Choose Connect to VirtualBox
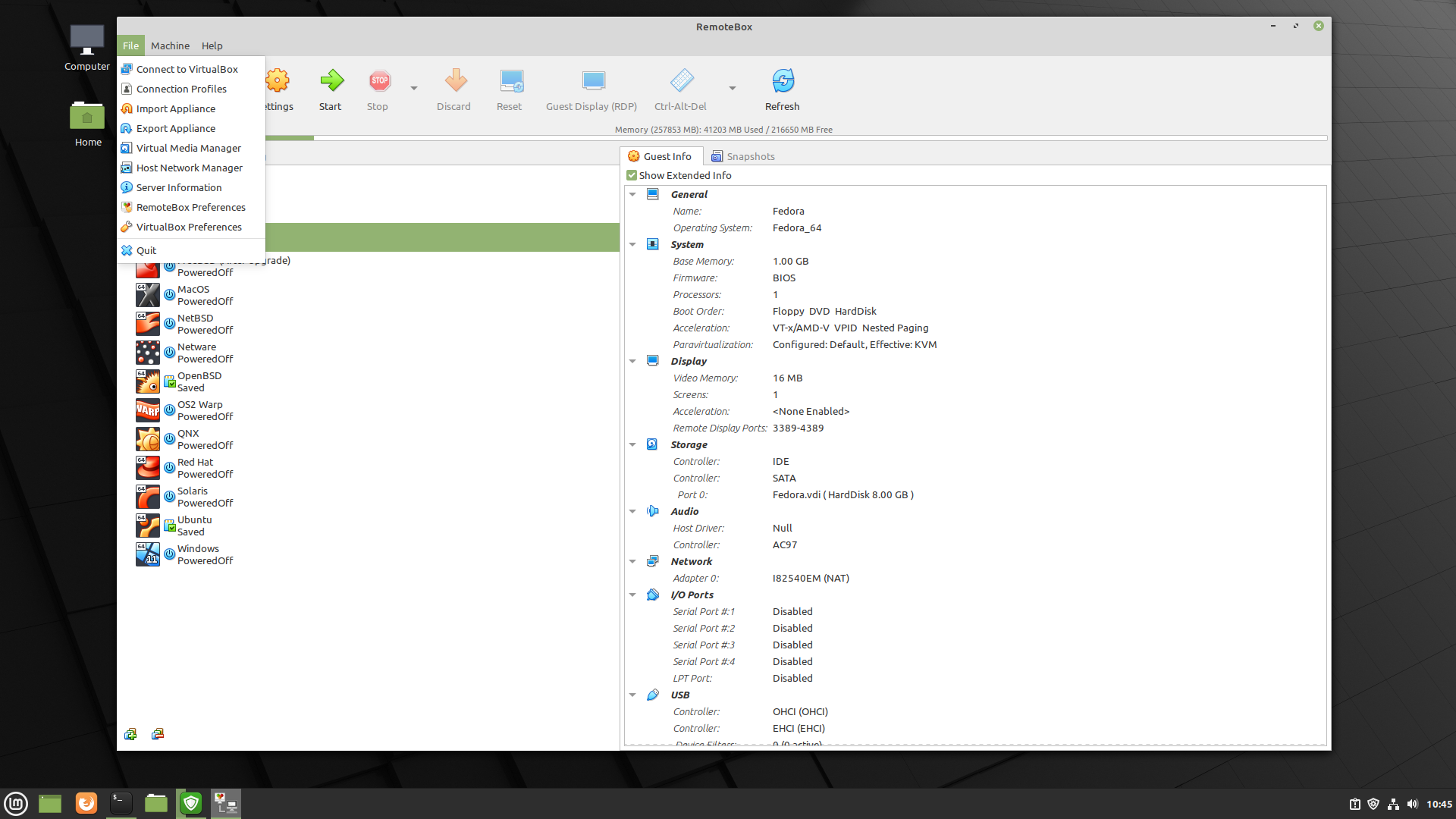Viewport: 1456px width, 819px height. pyautogui.click(x=187, y=68)
